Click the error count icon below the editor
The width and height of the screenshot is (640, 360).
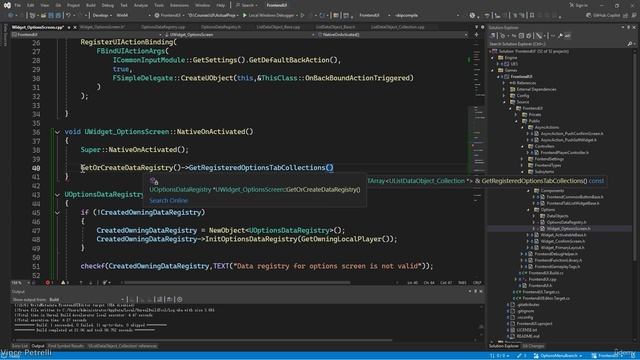pyautogui.click(x=49, y=282)
